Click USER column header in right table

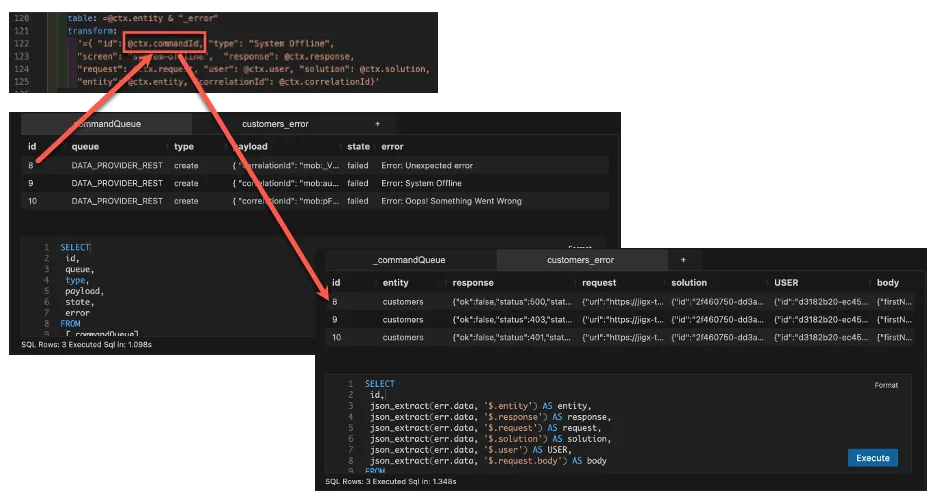coord(786,283)
